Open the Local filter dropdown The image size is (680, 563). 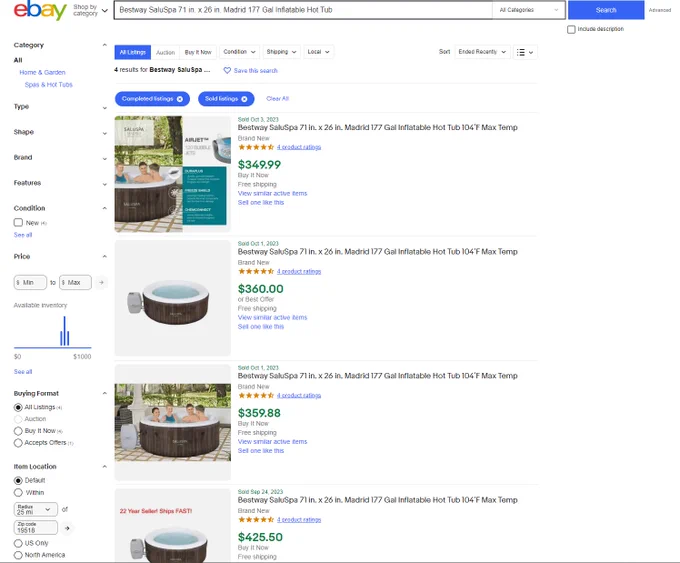tap(319, 52)
